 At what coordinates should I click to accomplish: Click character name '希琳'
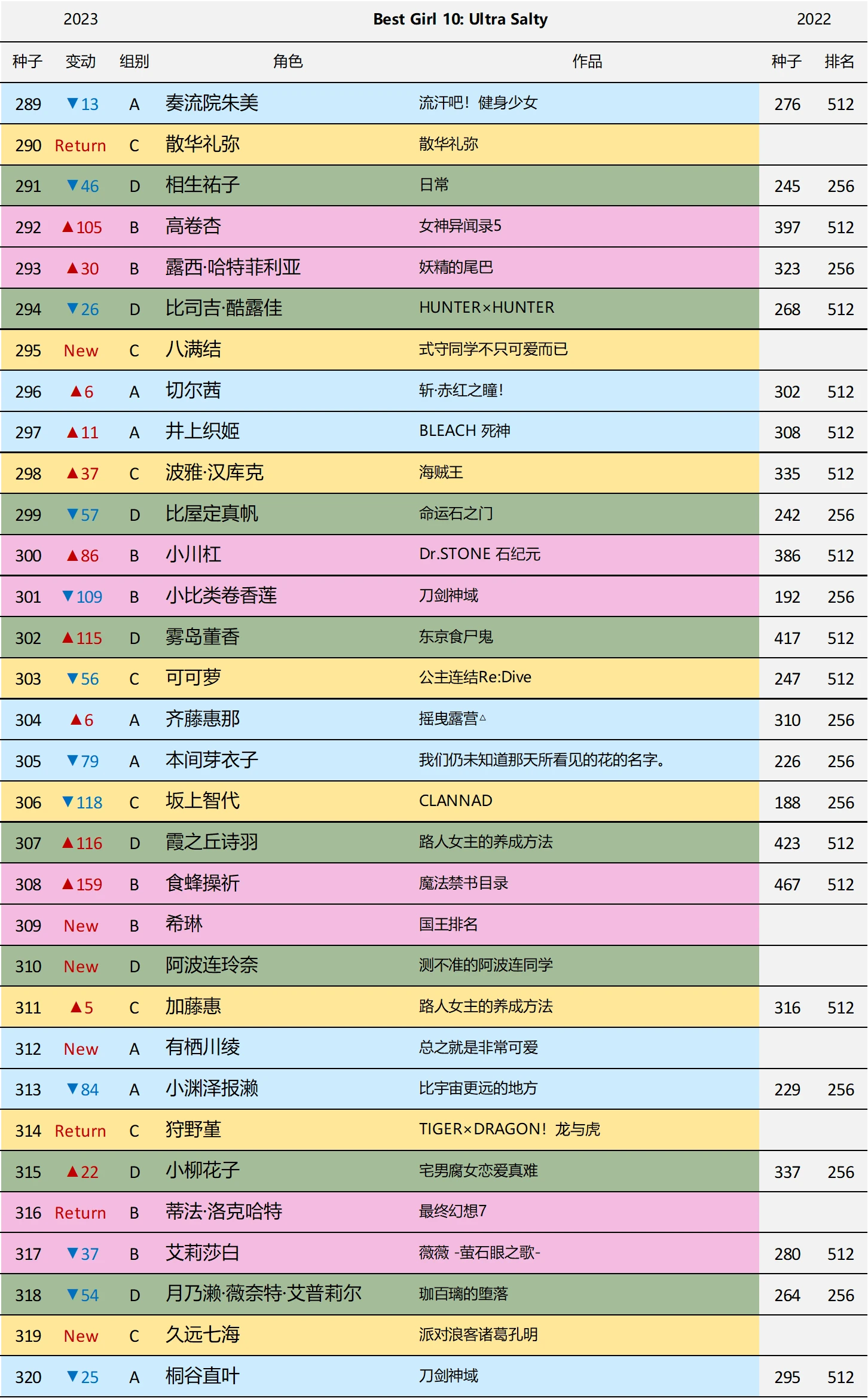(184, 924)
